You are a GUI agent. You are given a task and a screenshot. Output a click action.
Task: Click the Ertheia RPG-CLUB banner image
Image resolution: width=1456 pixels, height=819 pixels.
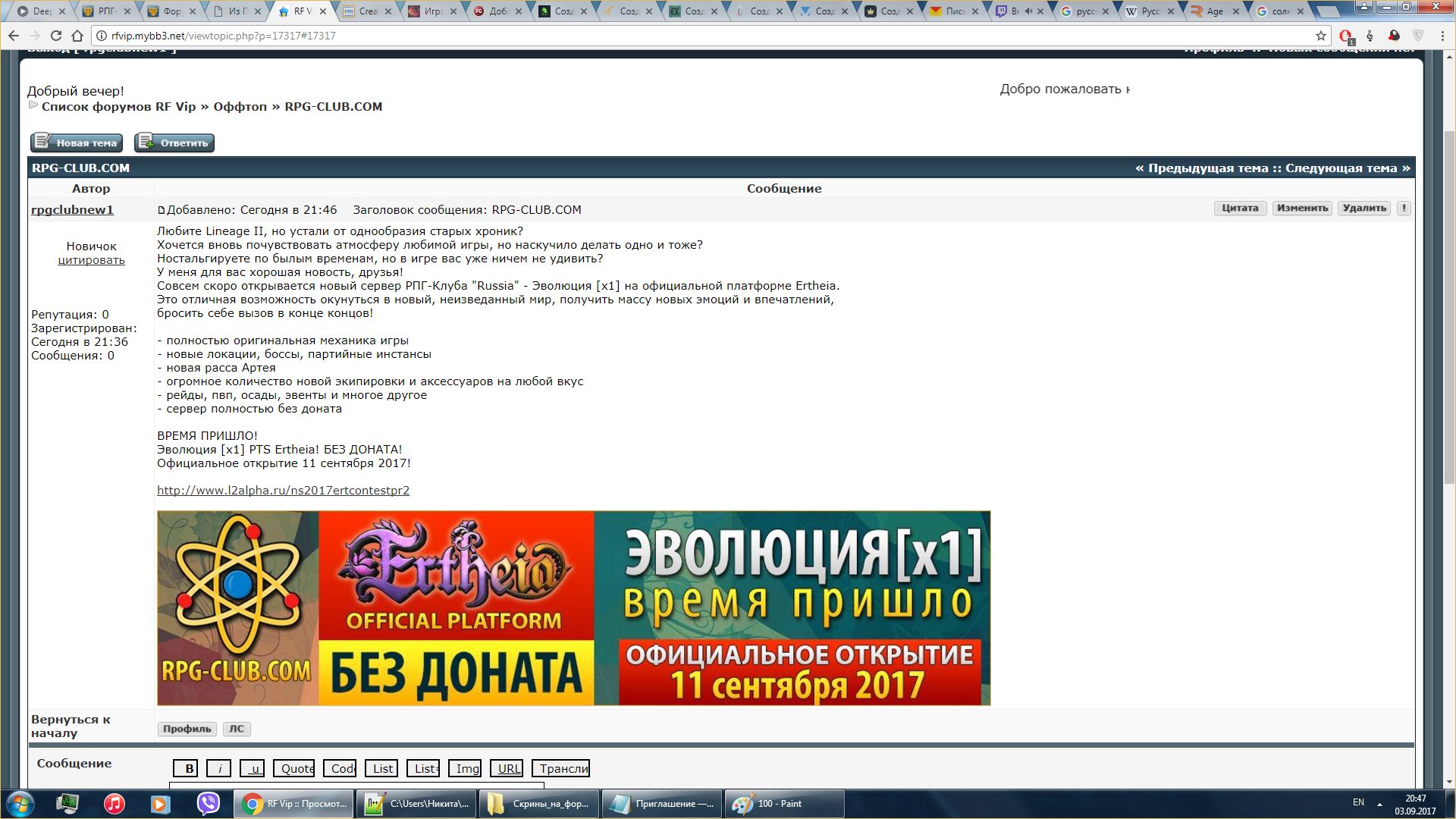tap(573, 608)
